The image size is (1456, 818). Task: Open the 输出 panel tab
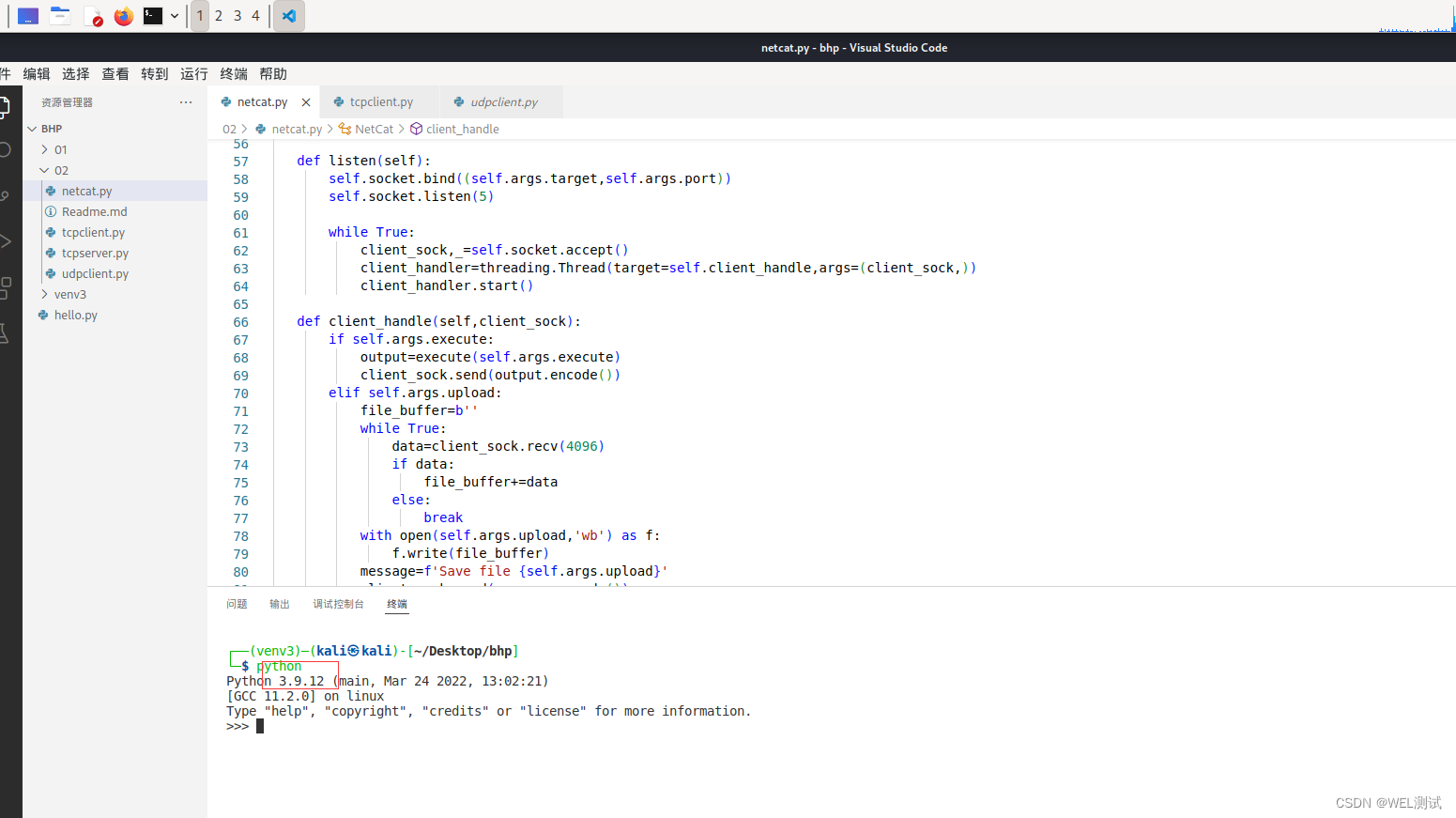coord(280,604)
